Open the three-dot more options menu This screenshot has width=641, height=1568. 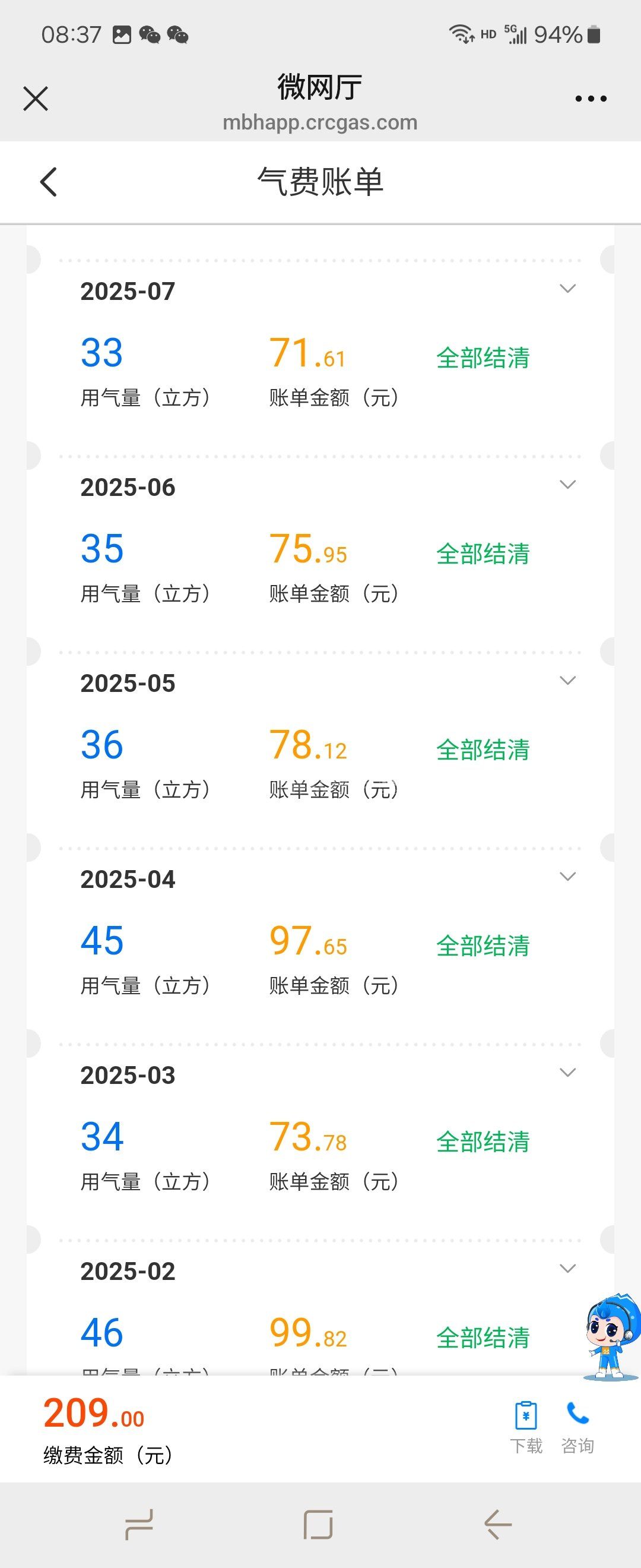591,99
